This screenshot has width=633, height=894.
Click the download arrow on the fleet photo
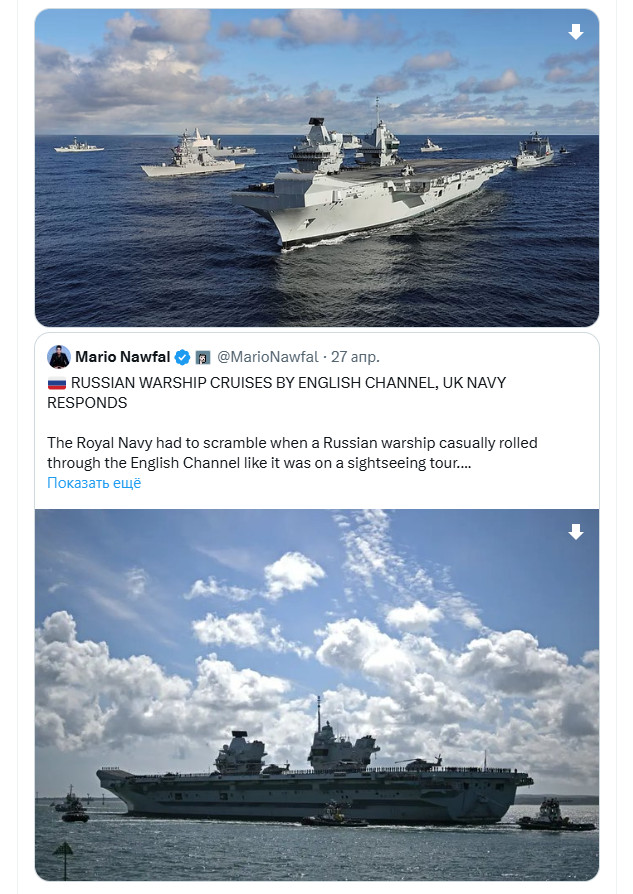coord(576,32)
